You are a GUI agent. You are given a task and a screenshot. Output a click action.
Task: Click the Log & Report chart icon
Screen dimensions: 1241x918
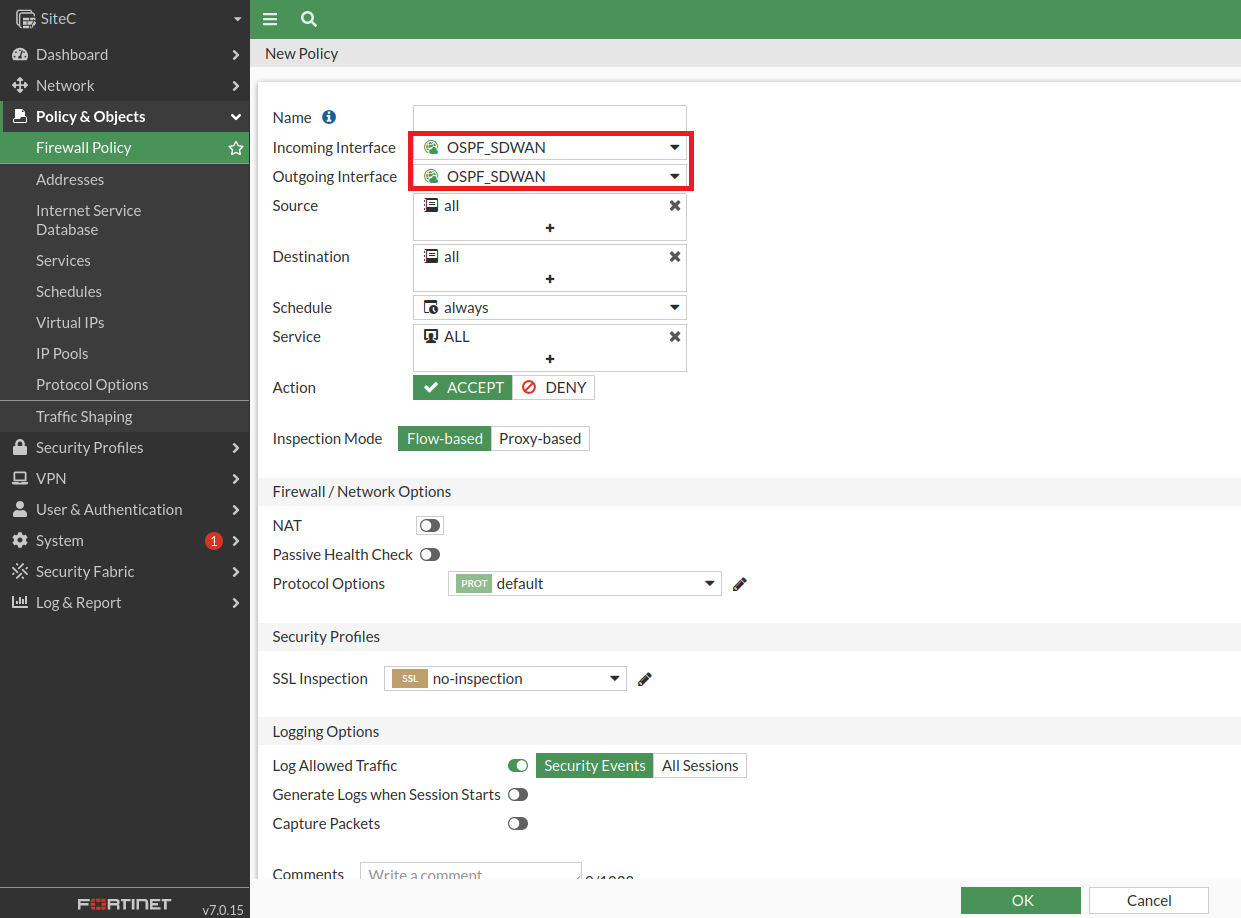(20, 602)
